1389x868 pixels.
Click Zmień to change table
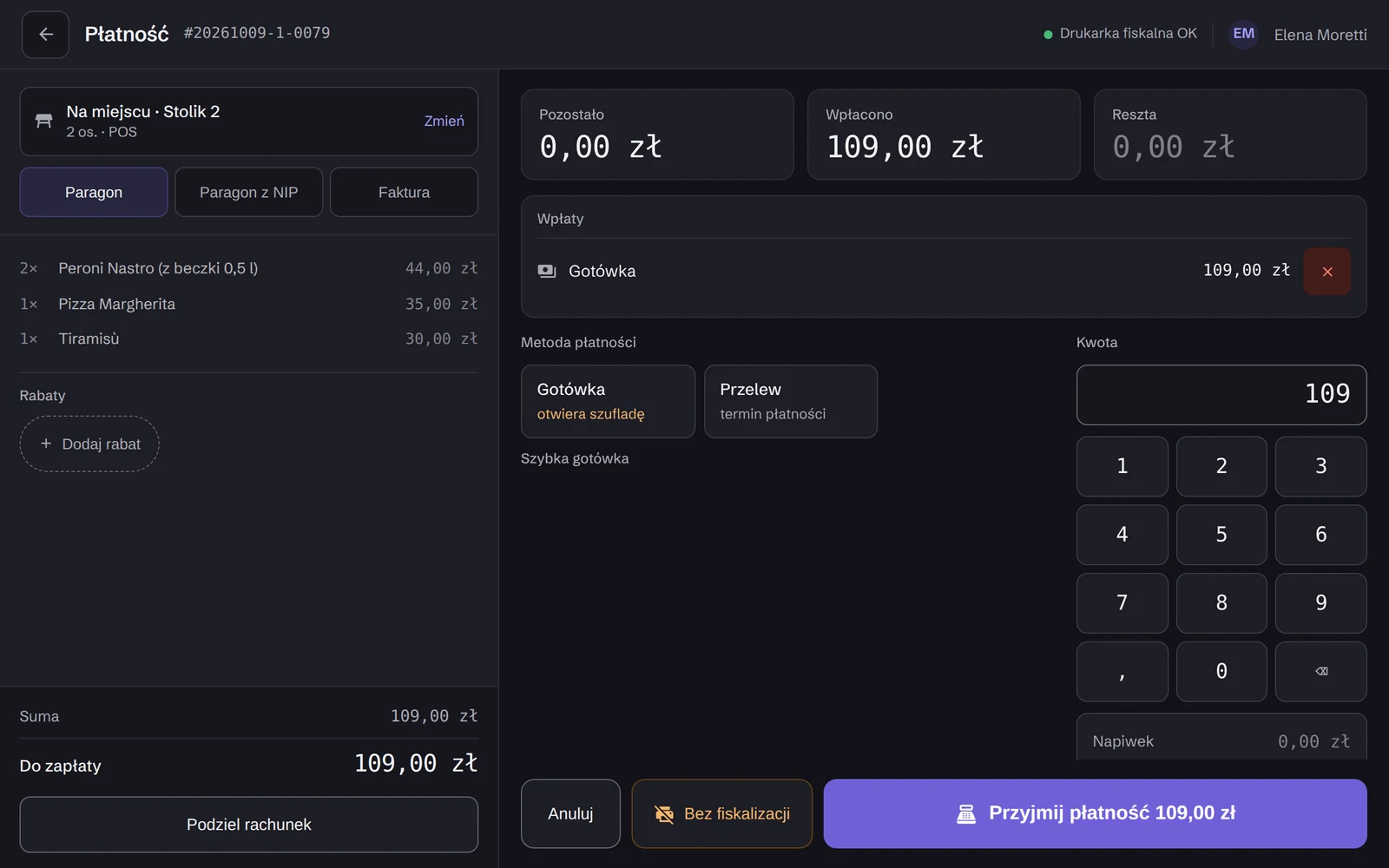[x=444, y=122]
